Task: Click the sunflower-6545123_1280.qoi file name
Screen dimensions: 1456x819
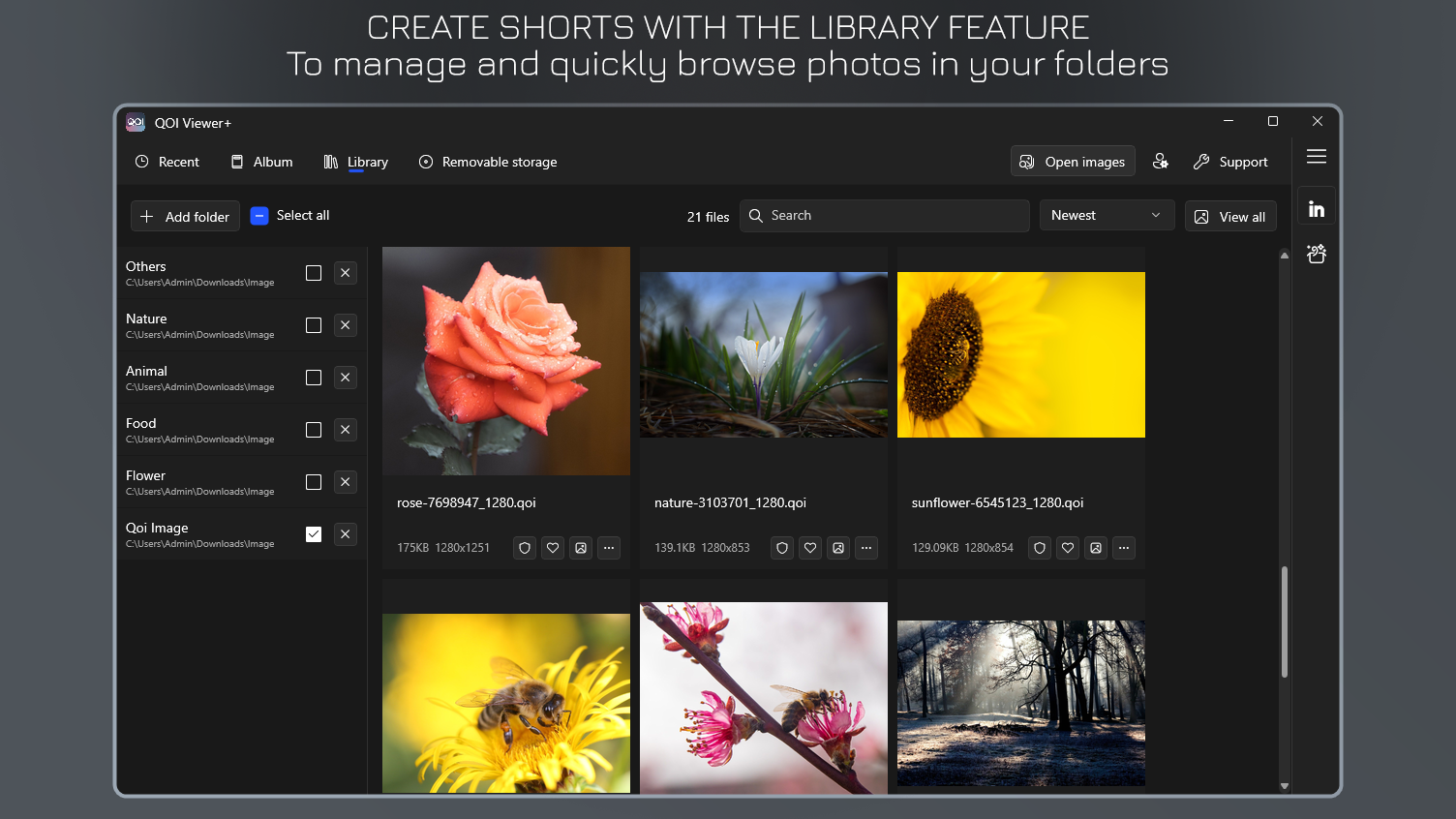Action: tap(997, 502)
